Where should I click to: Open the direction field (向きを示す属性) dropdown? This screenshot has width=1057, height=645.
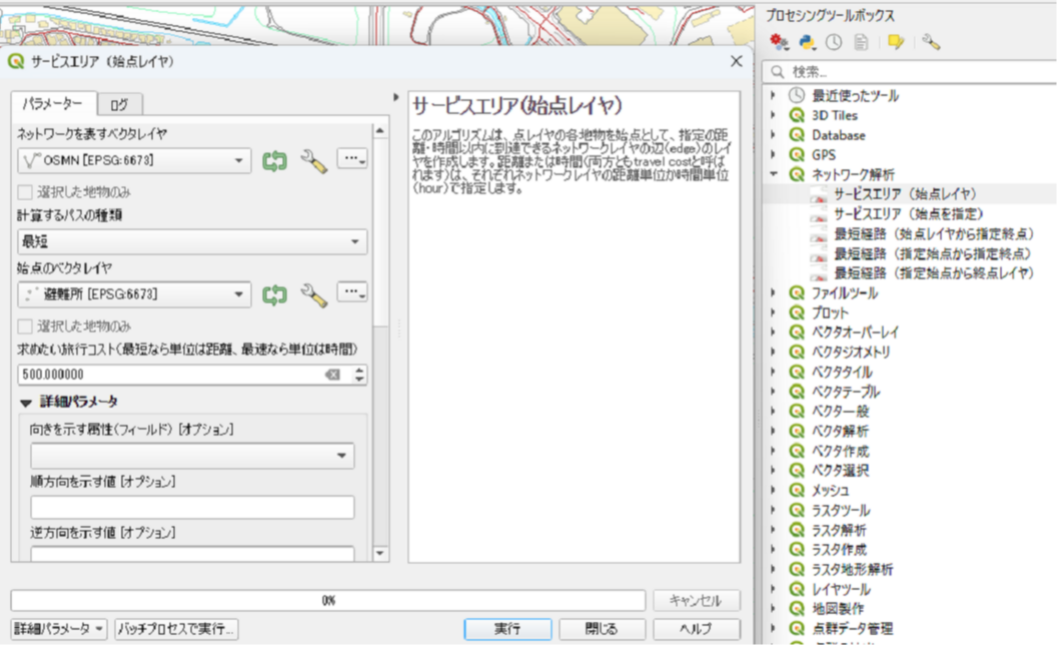pyautogui.click(x=192, y=456)
